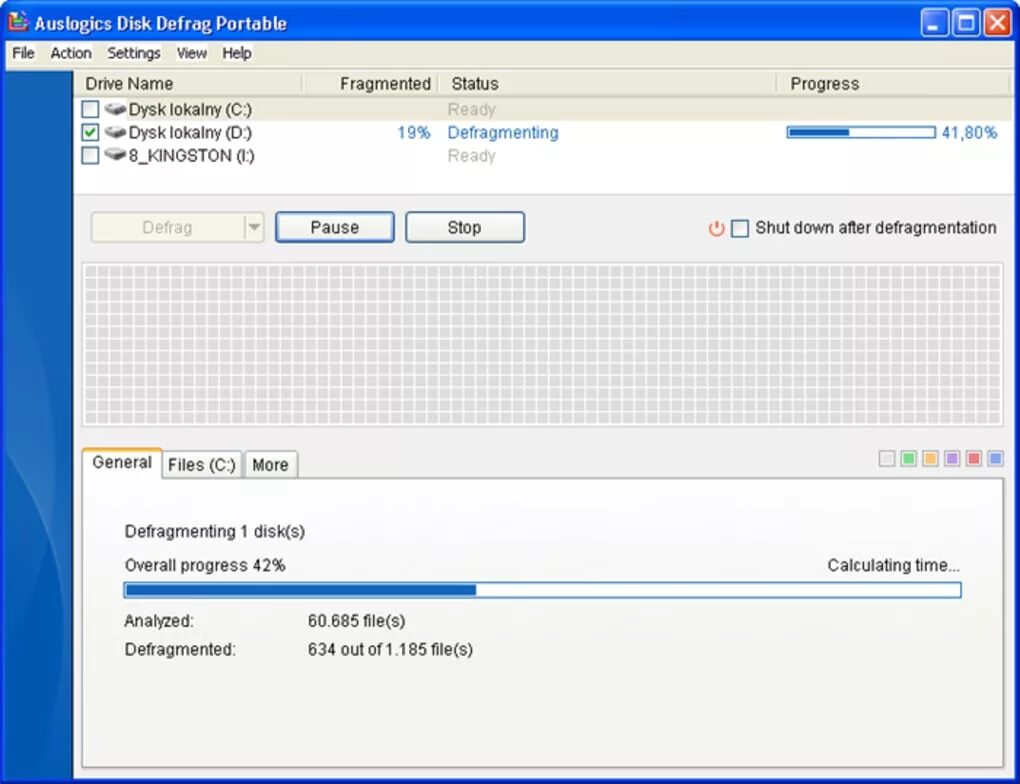This screenshot has height=784, width=1020.
Task: Click the Calculating time... text
Action: 893,565
